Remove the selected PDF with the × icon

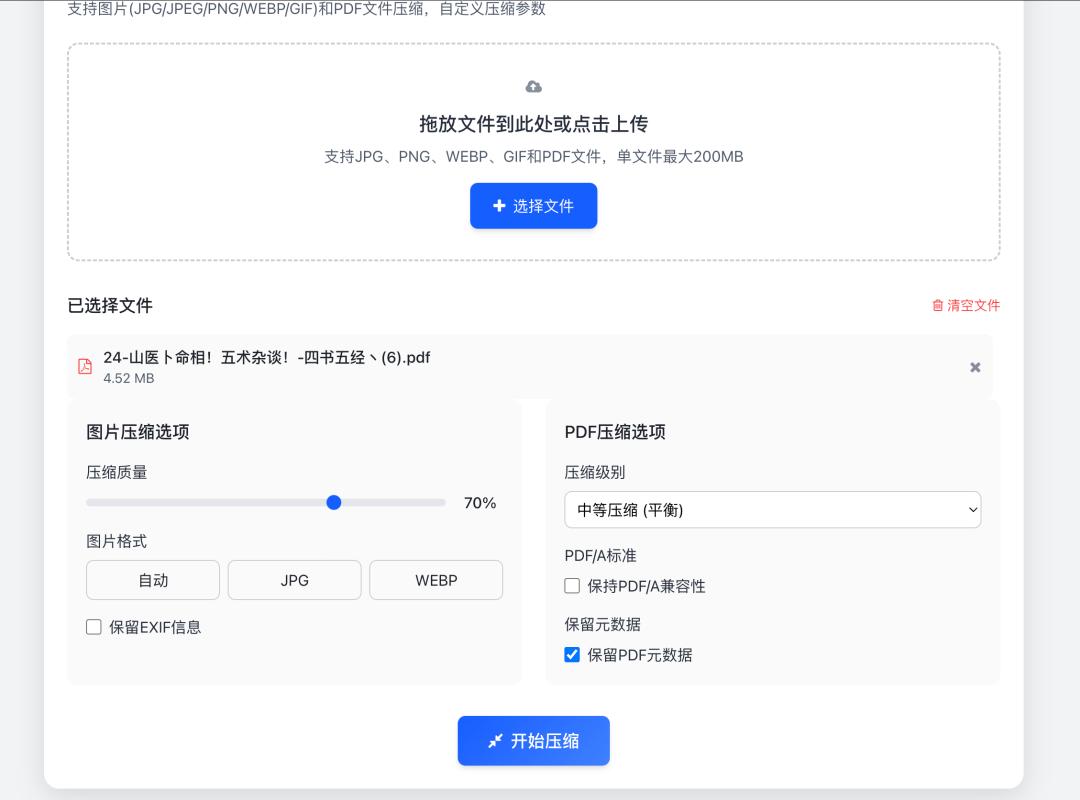click(x=975, y=367)
